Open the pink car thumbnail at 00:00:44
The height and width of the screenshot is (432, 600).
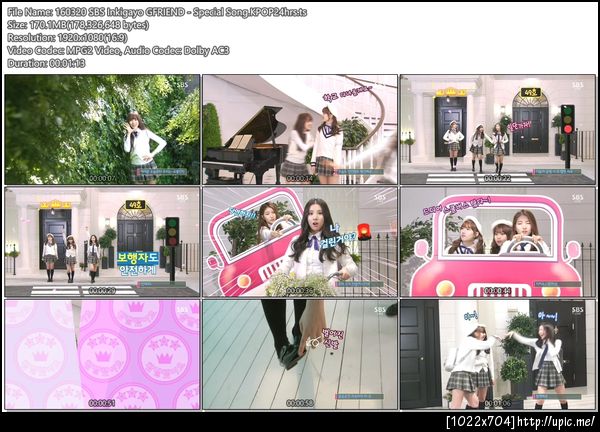point(498,242)
